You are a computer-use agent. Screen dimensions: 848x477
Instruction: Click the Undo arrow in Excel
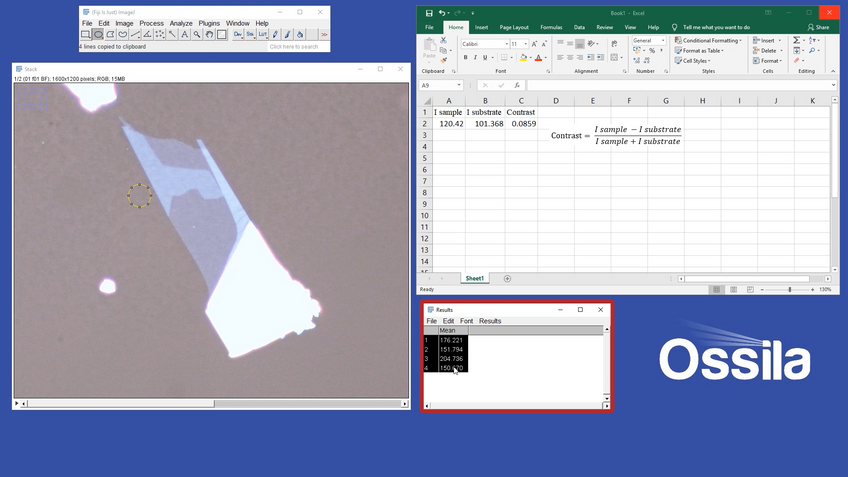(442, 13)
